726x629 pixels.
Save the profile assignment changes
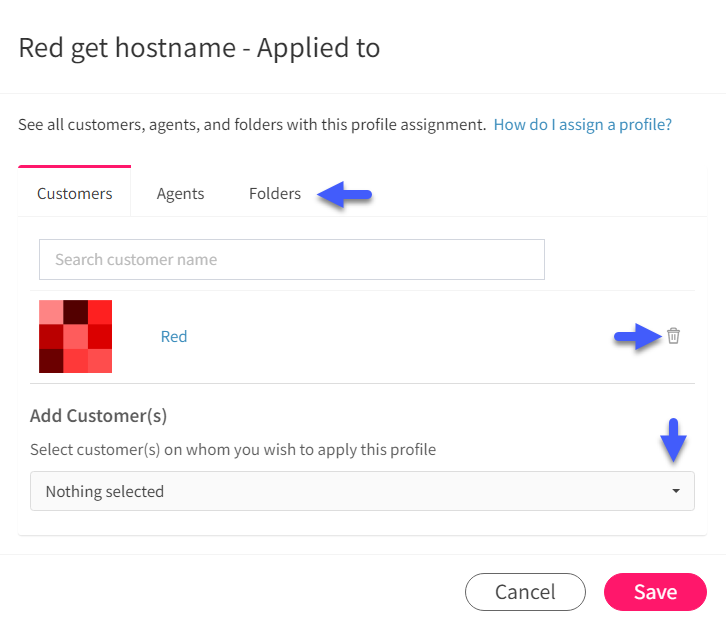(655, 592)
